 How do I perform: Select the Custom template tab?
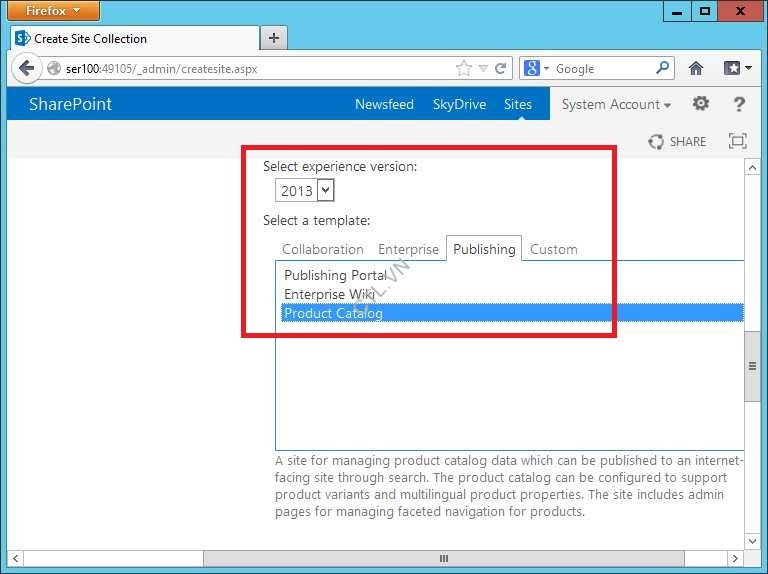tap(553, 249)
